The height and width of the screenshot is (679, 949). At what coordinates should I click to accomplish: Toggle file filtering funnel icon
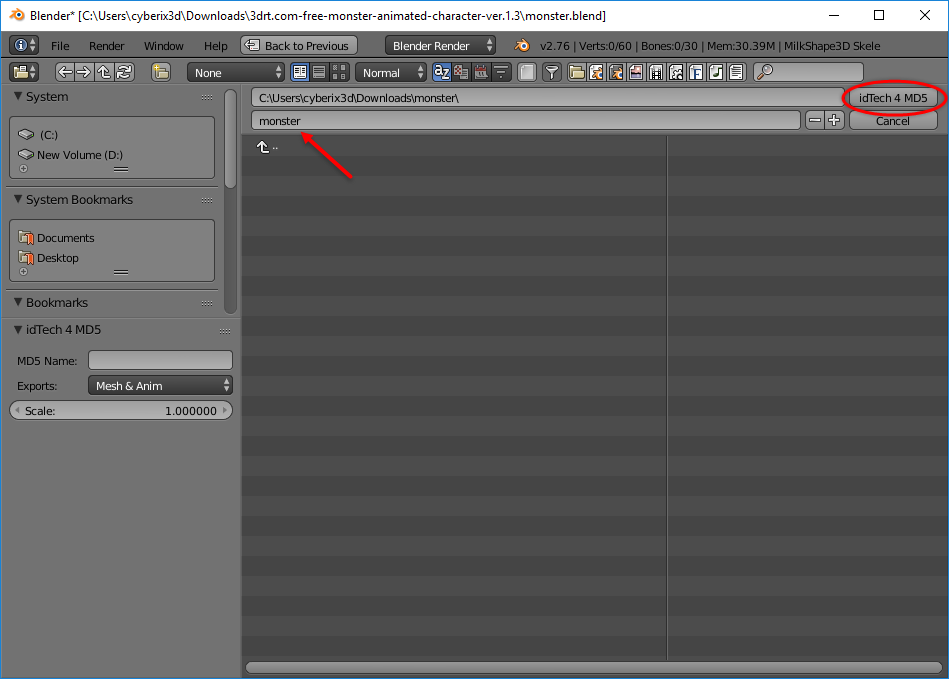click(552, 72)
